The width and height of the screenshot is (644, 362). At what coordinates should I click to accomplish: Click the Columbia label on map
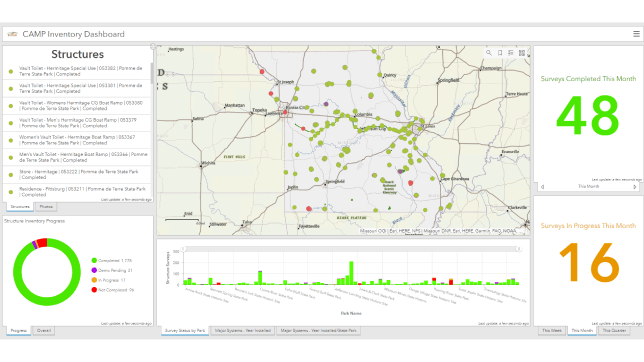[364, 114]
